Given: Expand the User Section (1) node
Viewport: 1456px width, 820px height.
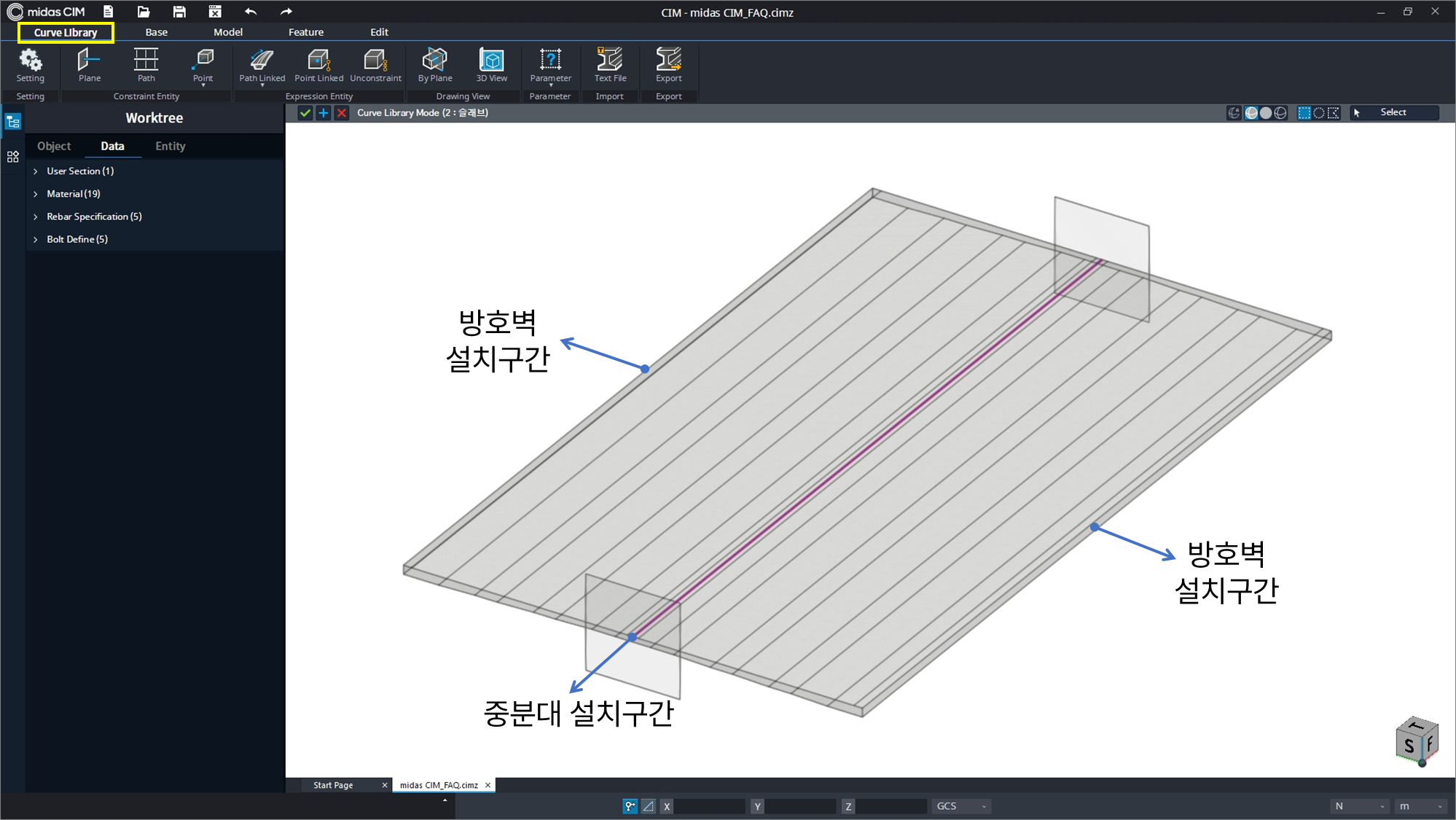Looking at the screenshot, I should pyautogui.click(x=35, y=171).
